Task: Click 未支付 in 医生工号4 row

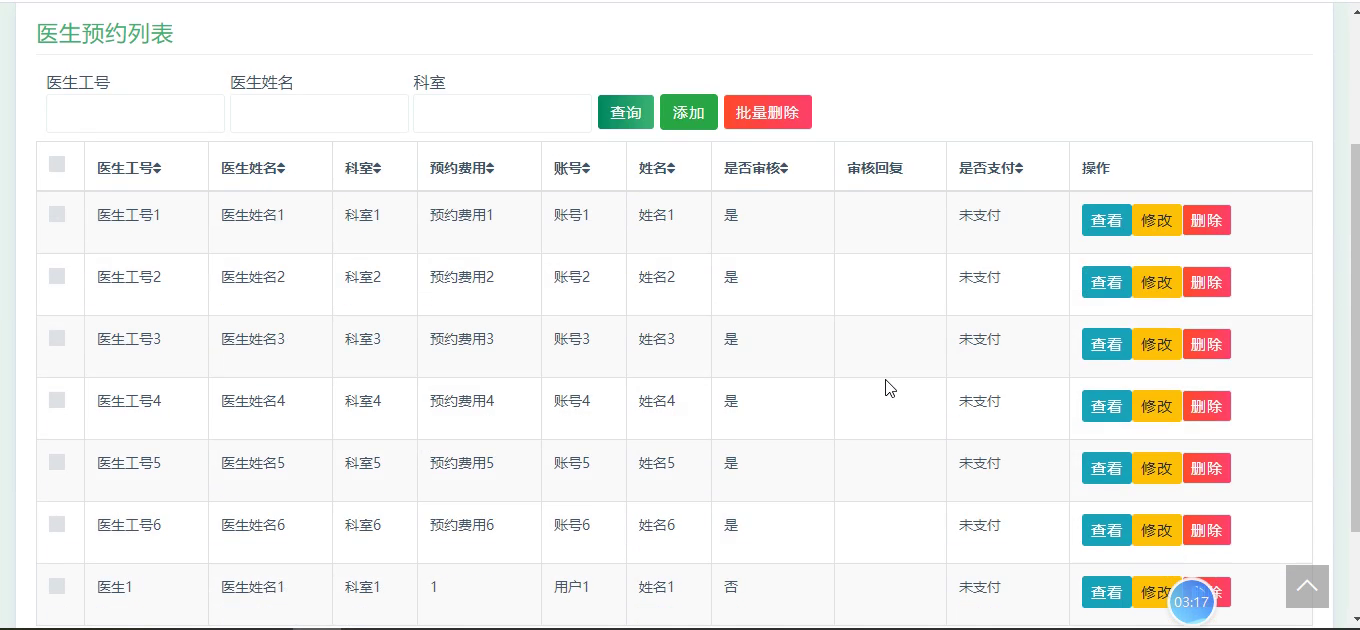Action: tap(980, 401)
